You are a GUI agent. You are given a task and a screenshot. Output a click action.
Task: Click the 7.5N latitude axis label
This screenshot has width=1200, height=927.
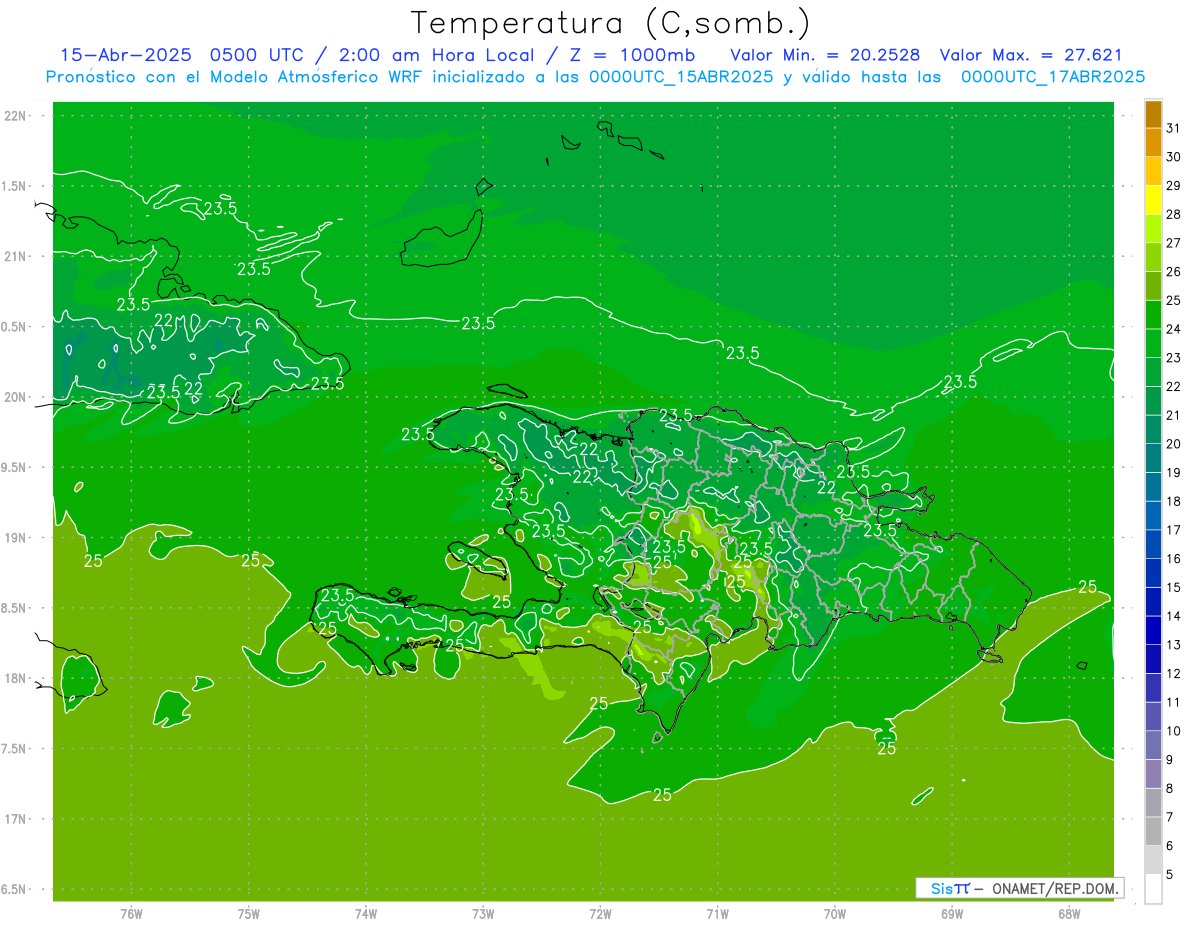(15, 749)
